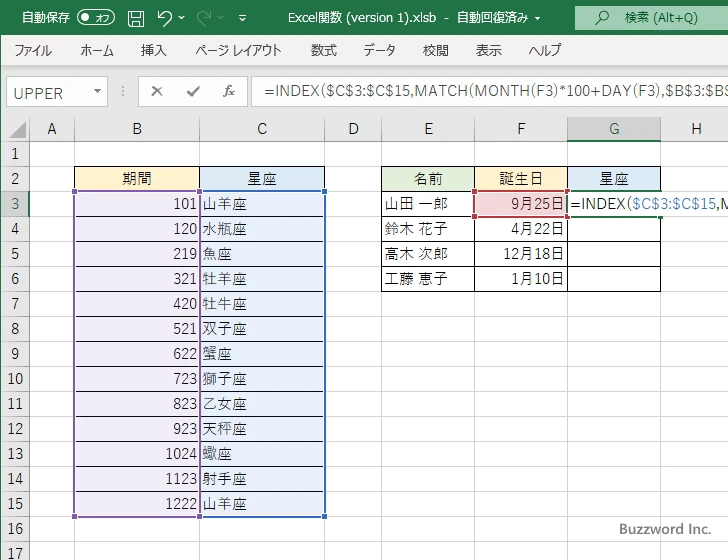Select column A header

click(52, 129)
